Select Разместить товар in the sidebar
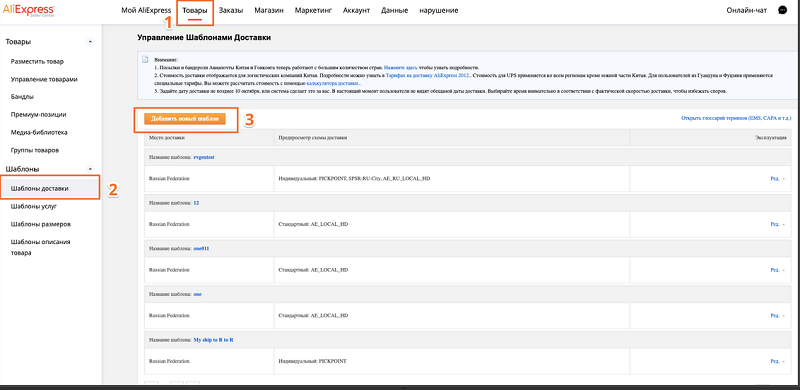Viewport: 800px width, 390px height. 37,61
